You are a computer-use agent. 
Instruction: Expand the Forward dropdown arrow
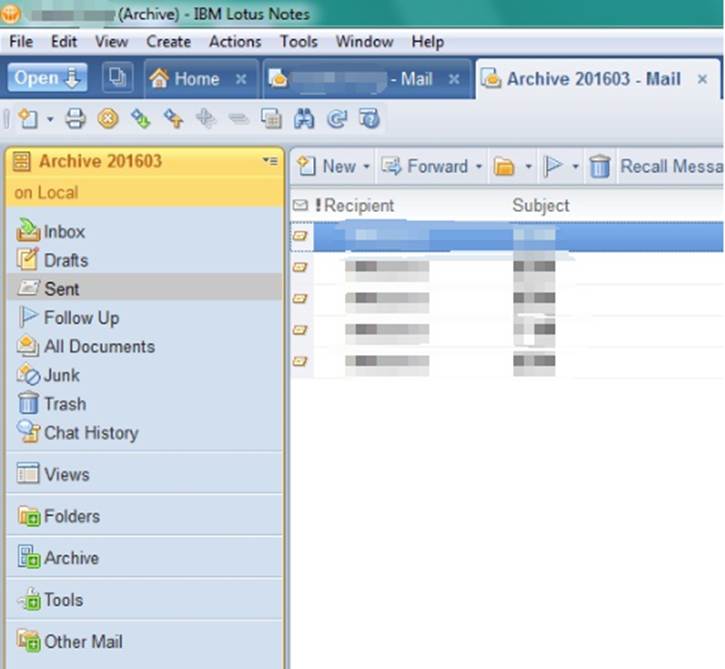[x=479, y=167]
